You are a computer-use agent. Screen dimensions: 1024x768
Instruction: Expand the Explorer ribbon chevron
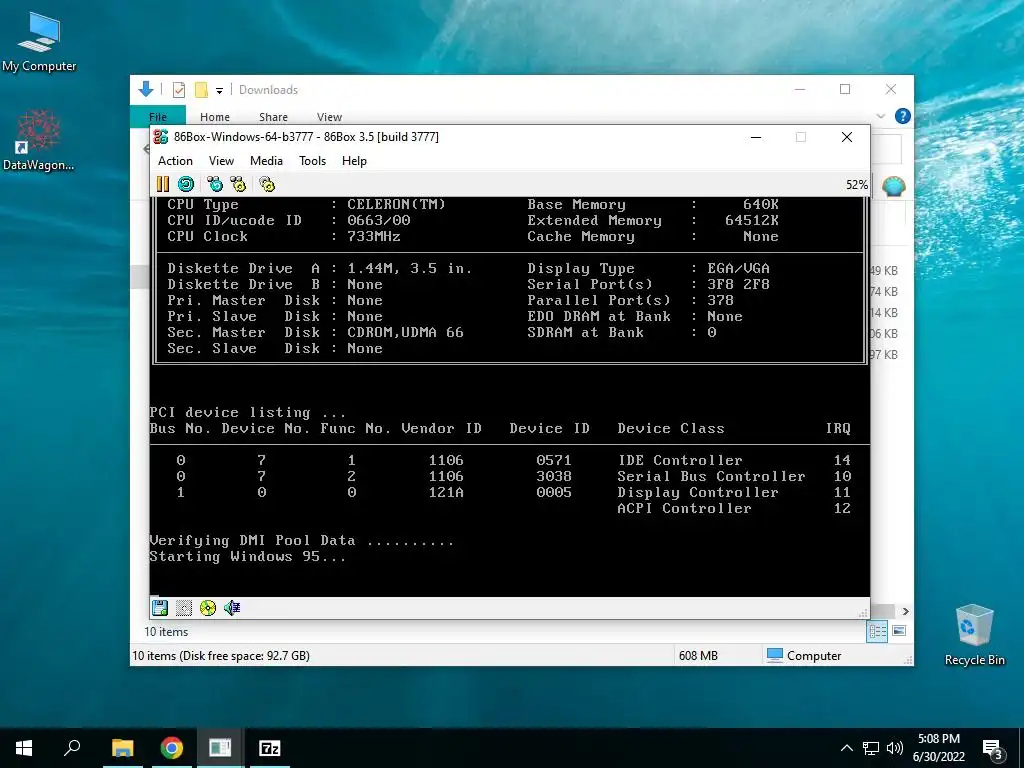(880, 116)
